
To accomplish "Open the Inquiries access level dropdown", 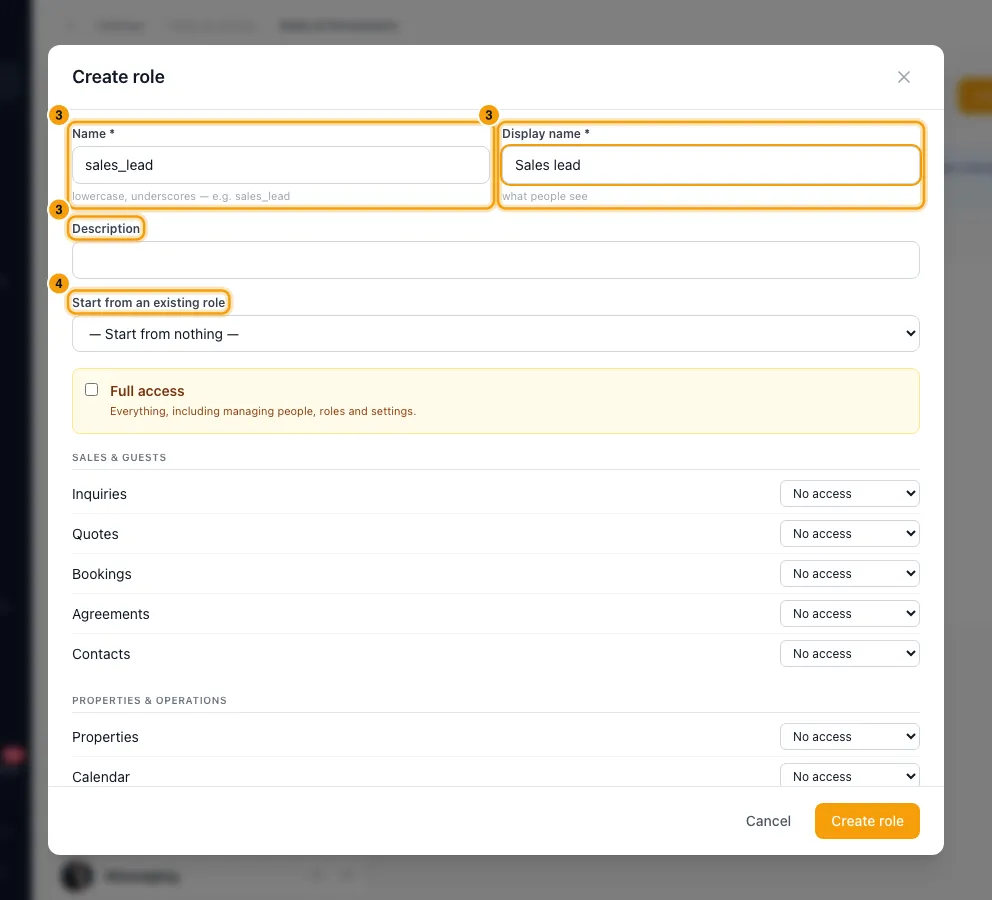I will pyautogui.click(x=849, y=494).
